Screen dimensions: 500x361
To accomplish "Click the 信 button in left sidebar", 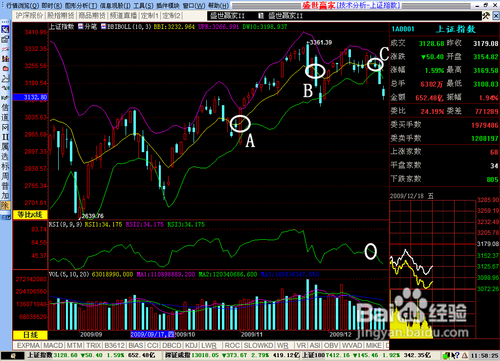I will [5, 108].
